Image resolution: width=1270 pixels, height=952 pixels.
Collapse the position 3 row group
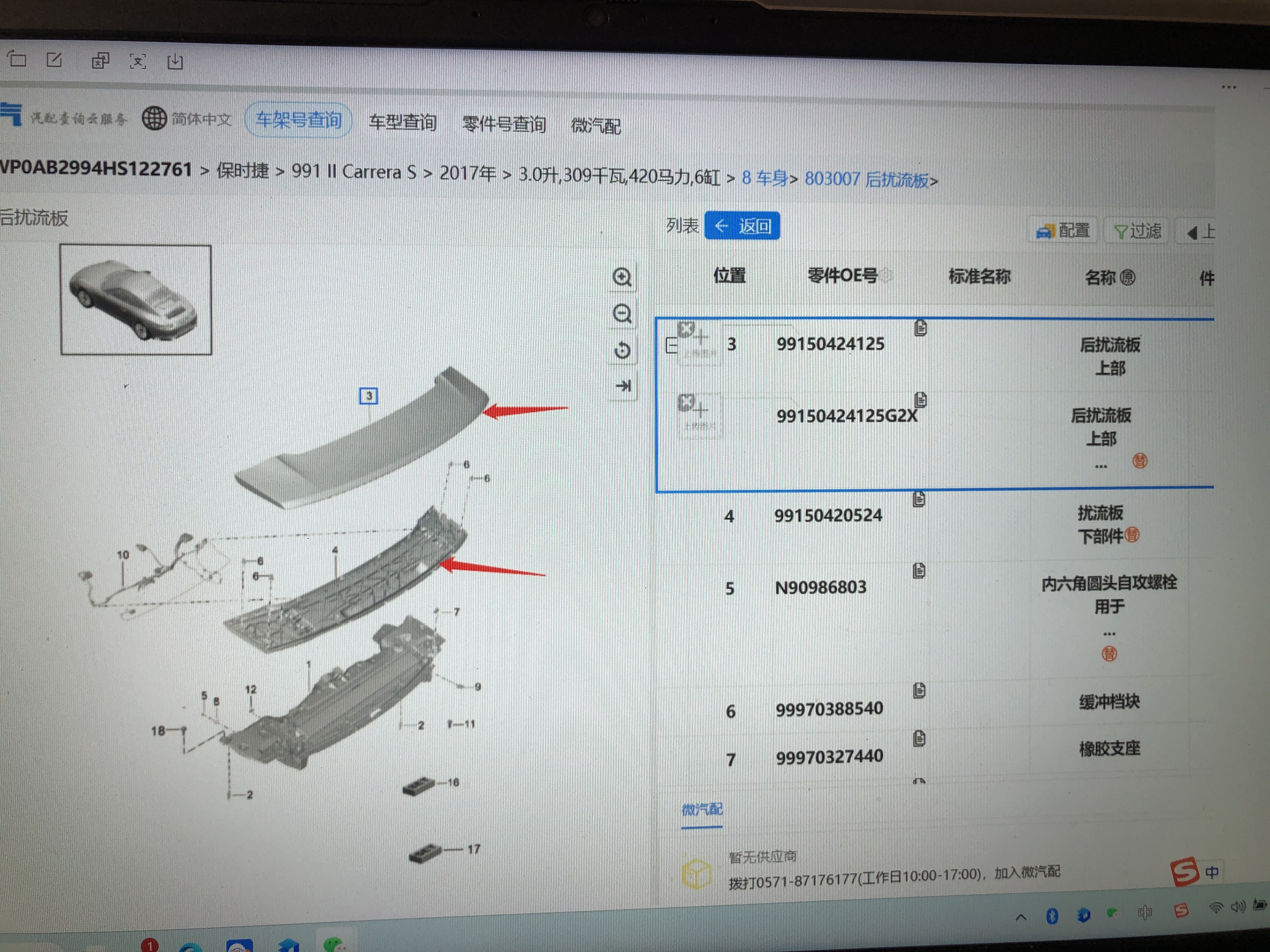pos(671,345)
